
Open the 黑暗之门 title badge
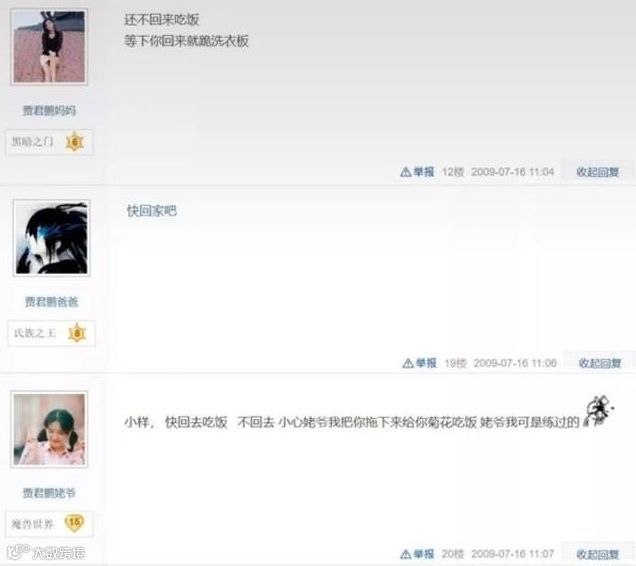coord(32,142)
